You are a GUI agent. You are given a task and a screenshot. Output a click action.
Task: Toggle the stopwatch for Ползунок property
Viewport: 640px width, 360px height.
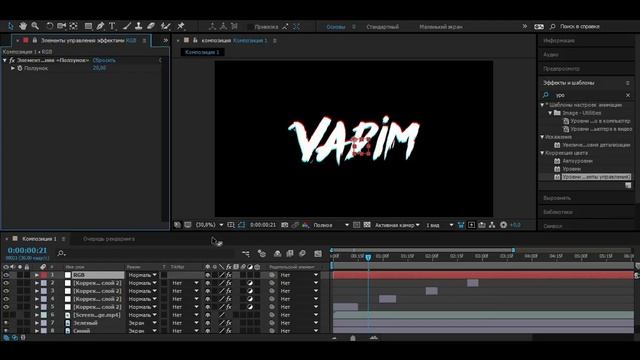[x=20, y=68]
